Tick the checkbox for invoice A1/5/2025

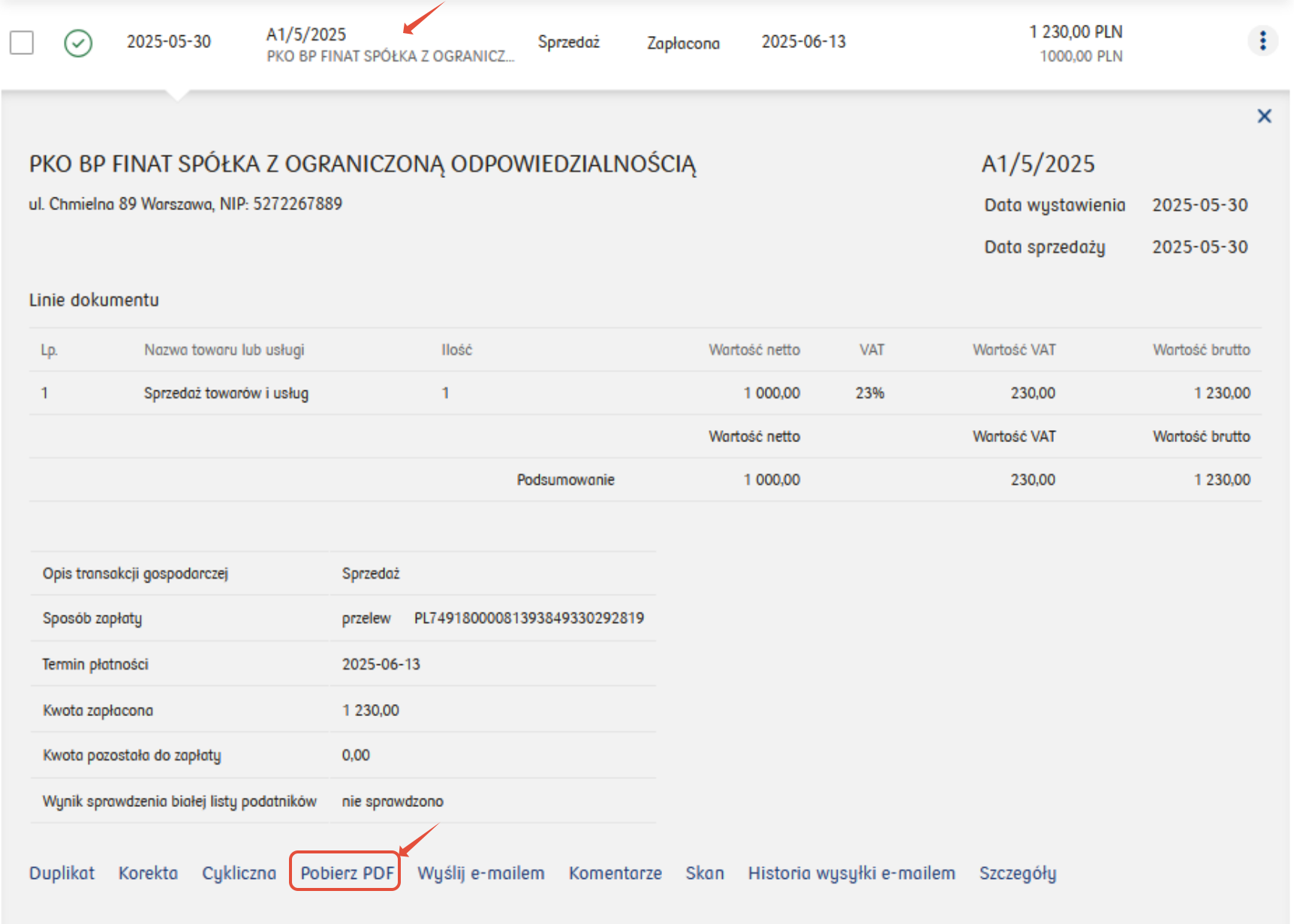(x=22, y=43)
